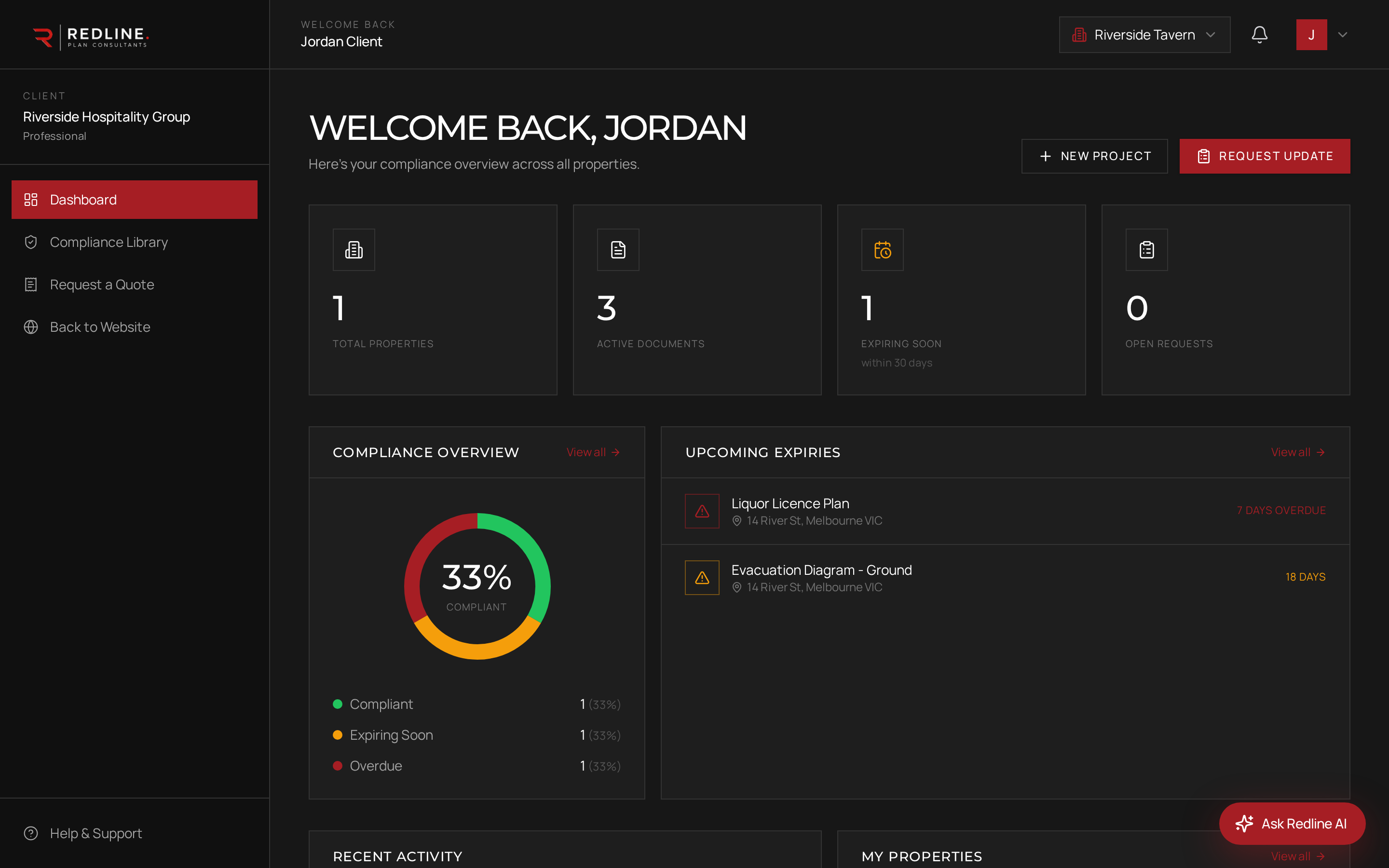Click the green Compliant legend dot
Screen dimensions: 1389x868
(338, 704)
